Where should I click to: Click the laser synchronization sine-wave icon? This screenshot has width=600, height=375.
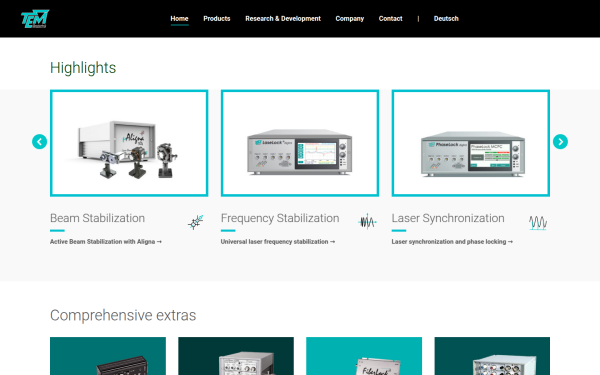(x=538, y=222)
